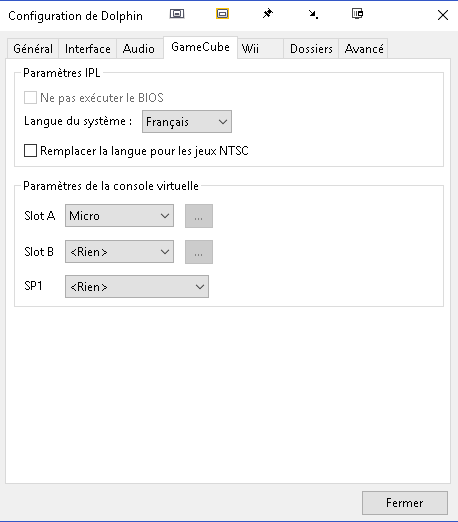Image resolution: width=458 pixels, height=522 pixels.
Task: Go to the Avancé tab
Action: (363, 49)
